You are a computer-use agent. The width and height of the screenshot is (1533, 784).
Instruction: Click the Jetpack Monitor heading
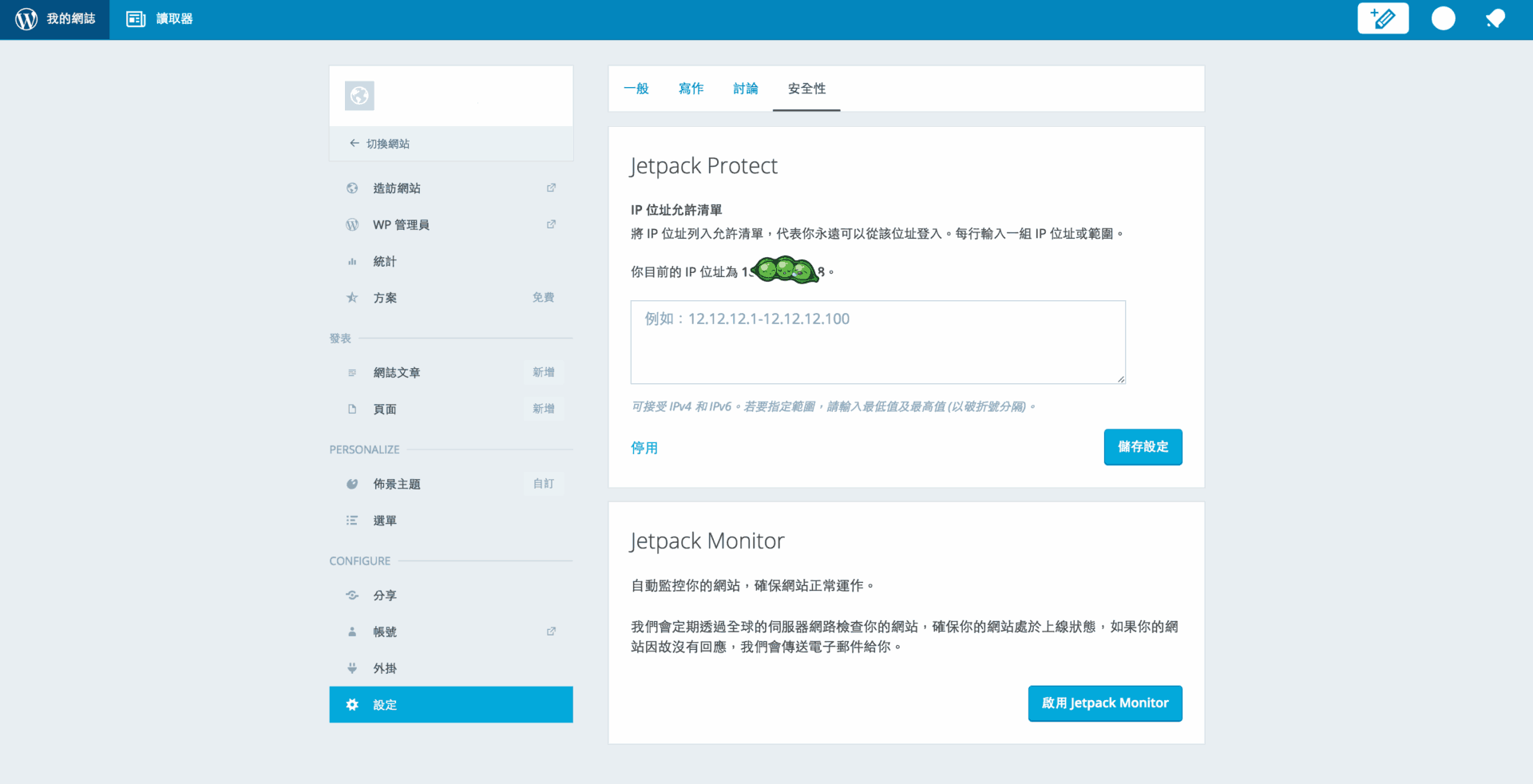(x=707, y=541)
